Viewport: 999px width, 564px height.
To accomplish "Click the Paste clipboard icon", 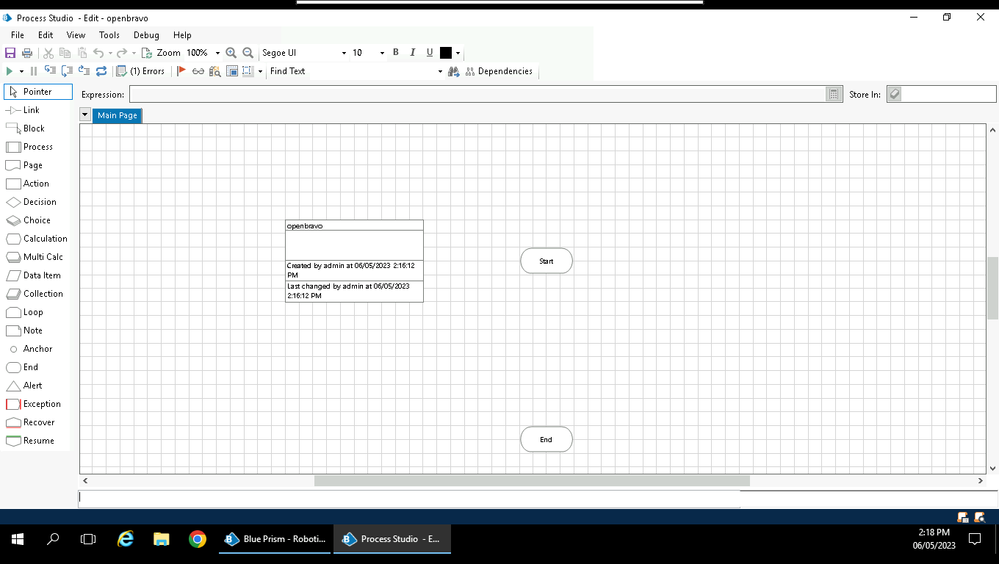I will pos(82,53).
